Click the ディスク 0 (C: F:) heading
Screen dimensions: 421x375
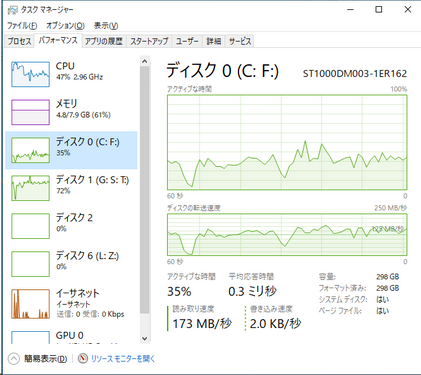222,70
